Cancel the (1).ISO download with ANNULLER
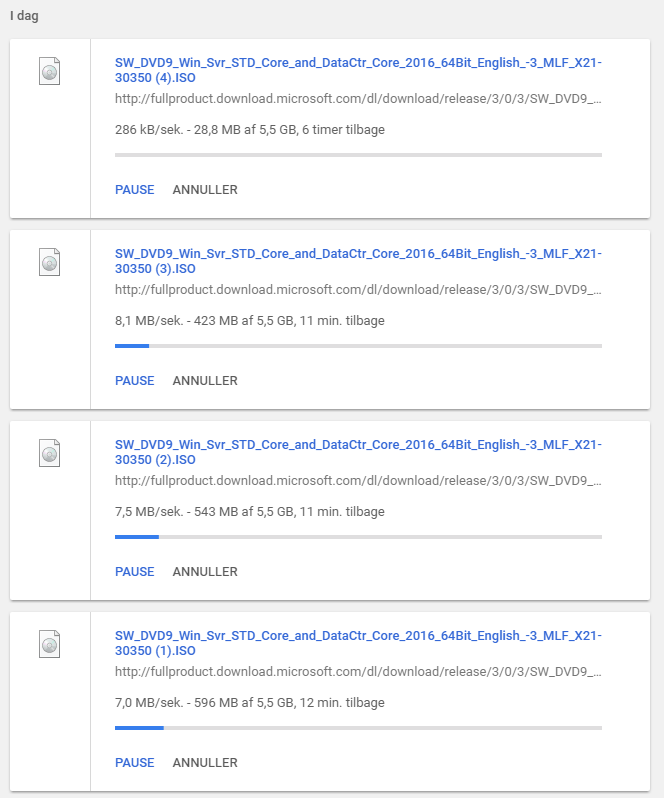 tap(205, 762)
